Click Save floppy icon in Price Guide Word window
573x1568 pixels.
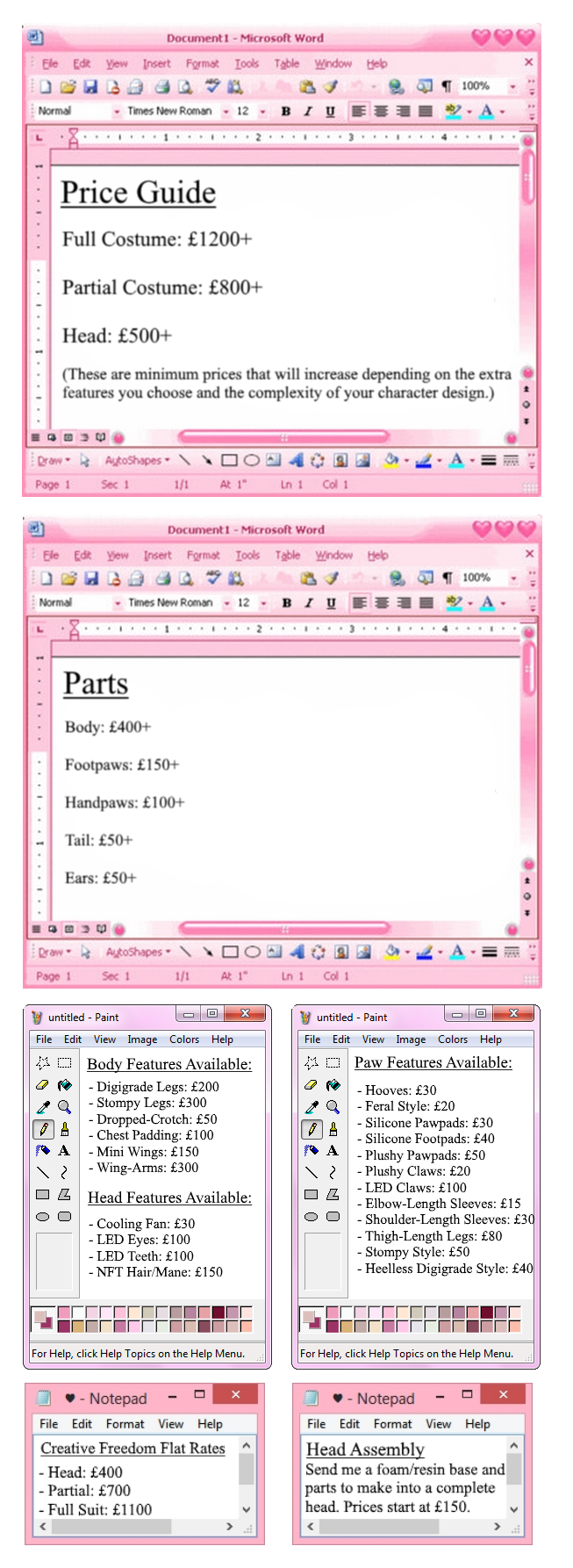[x=90, y=86]
